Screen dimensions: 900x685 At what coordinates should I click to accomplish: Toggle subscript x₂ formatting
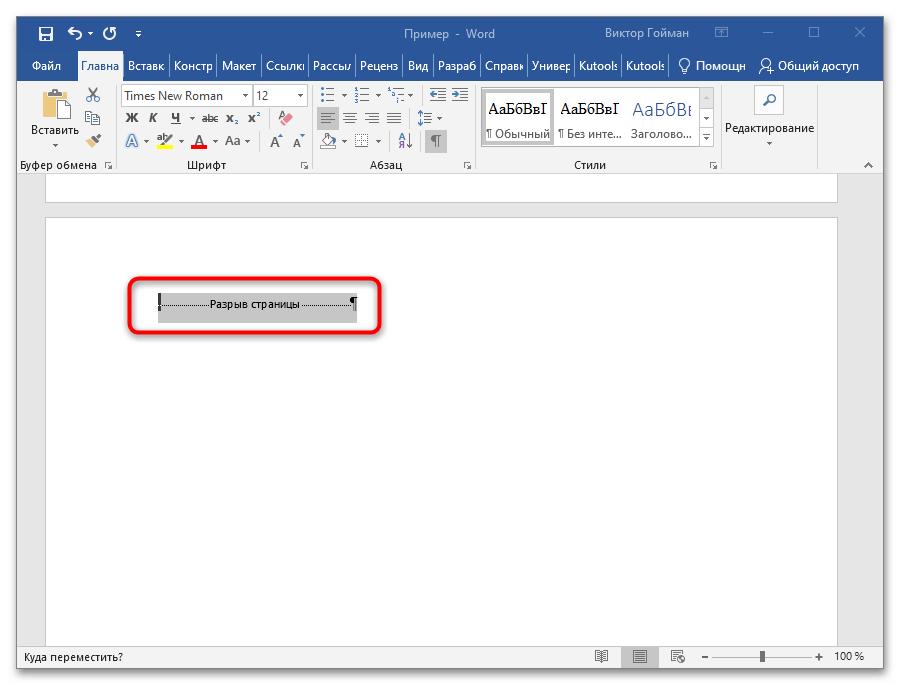(232, 118)
